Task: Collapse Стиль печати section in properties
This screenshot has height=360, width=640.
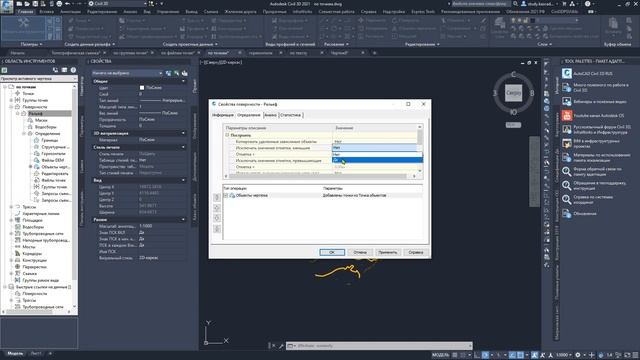Action: (x=183, y=147)
